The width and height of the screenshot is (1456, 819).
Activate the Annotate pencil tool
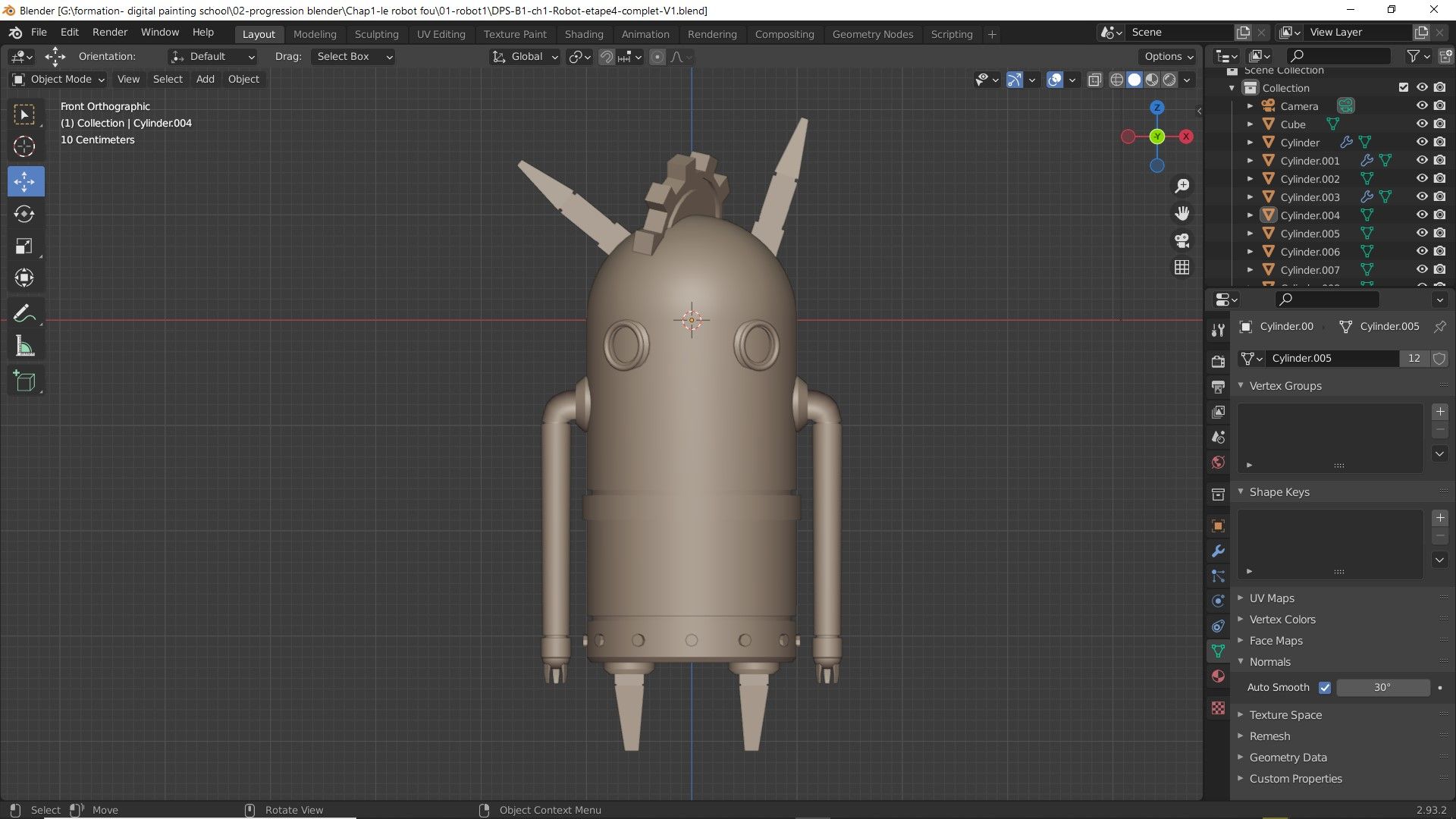point(24,313)
